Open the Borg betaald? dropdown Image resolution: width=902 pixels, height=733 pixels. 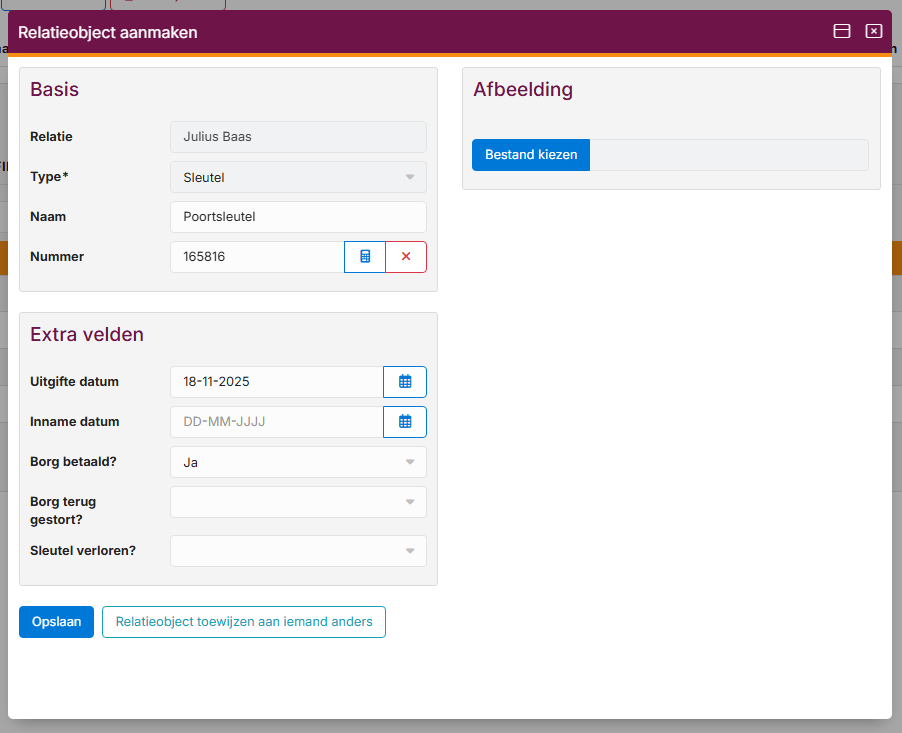tap(298, 462)
